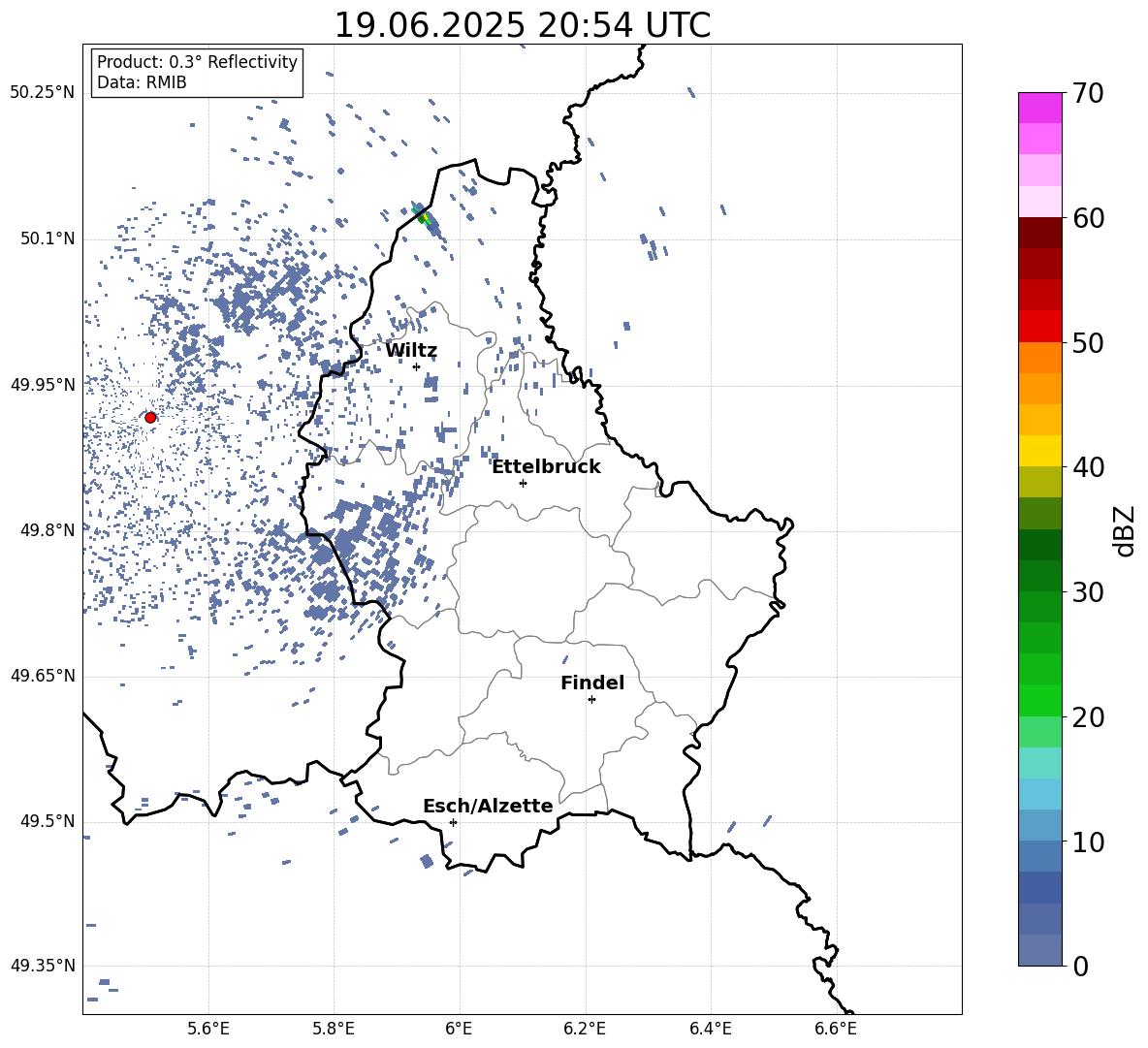1148x1048 pixels.
Task: Click the 49.8°N latitude label
Action: 48,530
